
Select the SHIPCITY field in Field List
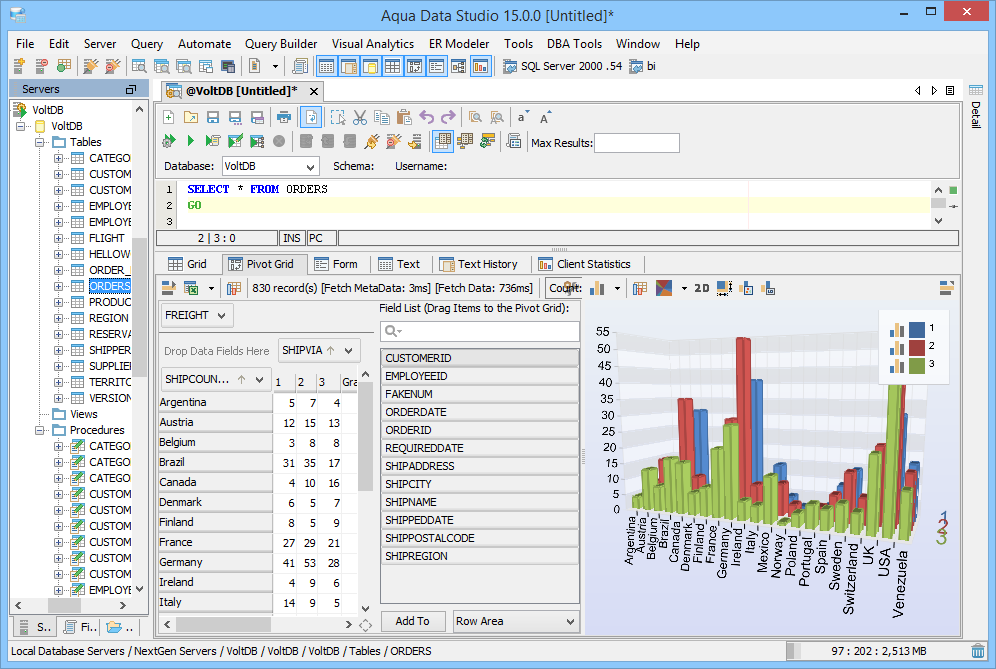(x=480, y=484)
